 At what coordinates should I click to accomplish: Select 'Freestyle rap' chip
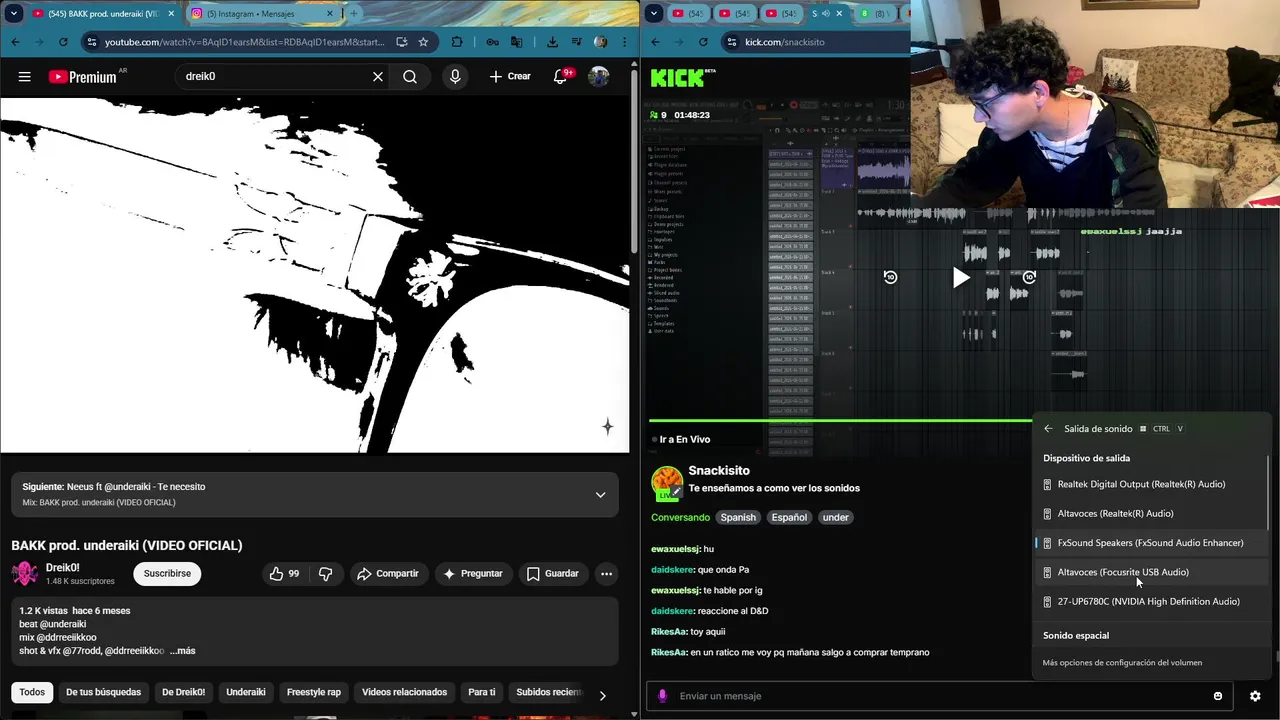click(314, 692)
